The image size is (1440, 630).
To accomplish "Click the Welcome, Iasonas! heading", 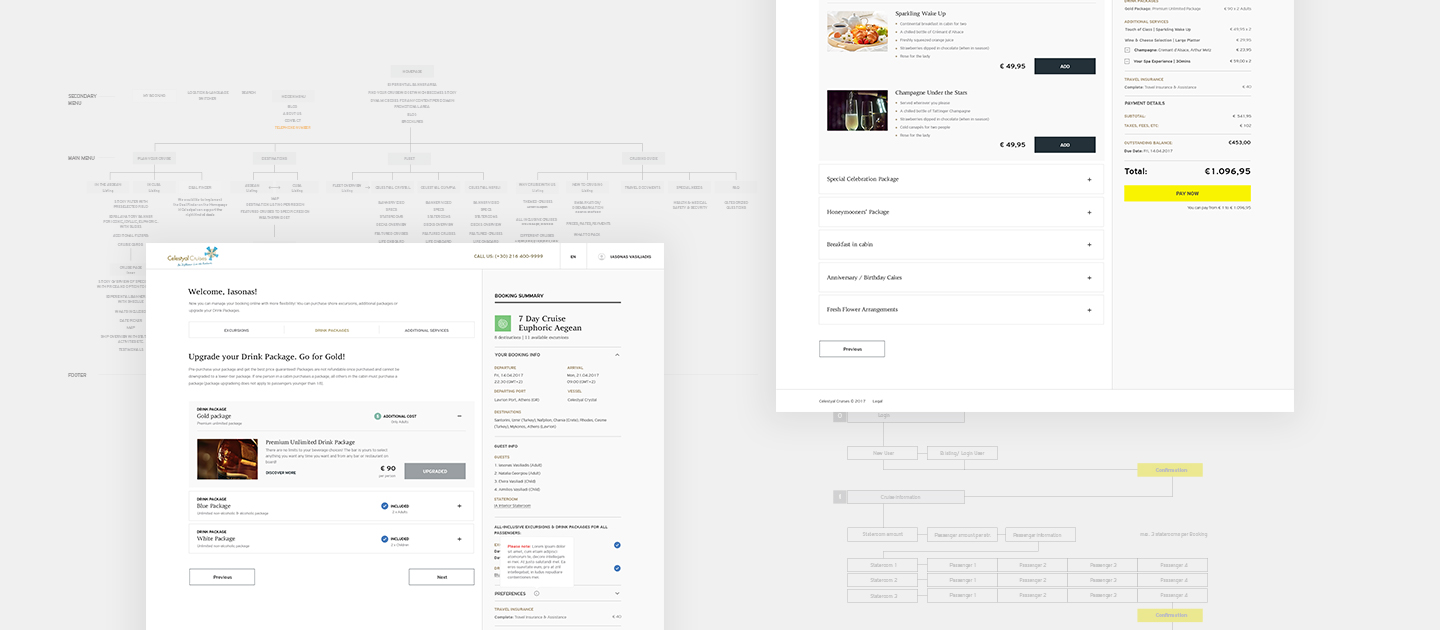I will pyautogui.click(x=223, y=292).
